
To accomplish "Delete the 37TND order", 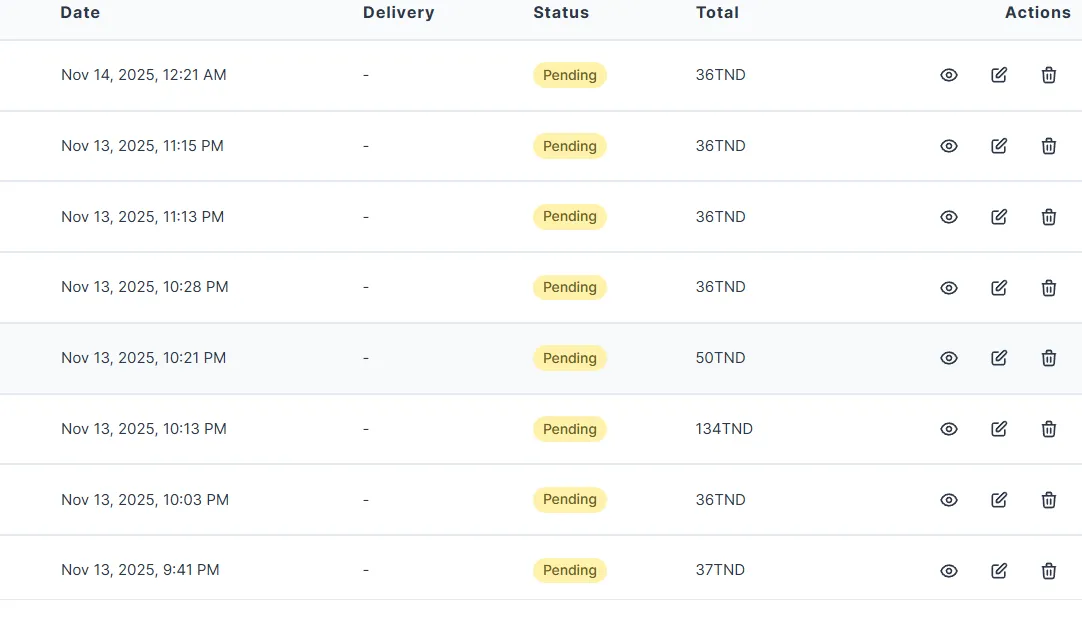I will pos(1049,571).
